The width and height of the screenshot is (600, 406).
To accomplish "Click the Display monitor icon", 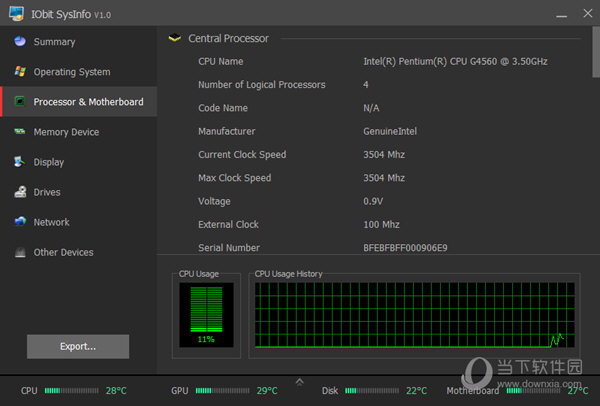I will (x=20, y=161).
